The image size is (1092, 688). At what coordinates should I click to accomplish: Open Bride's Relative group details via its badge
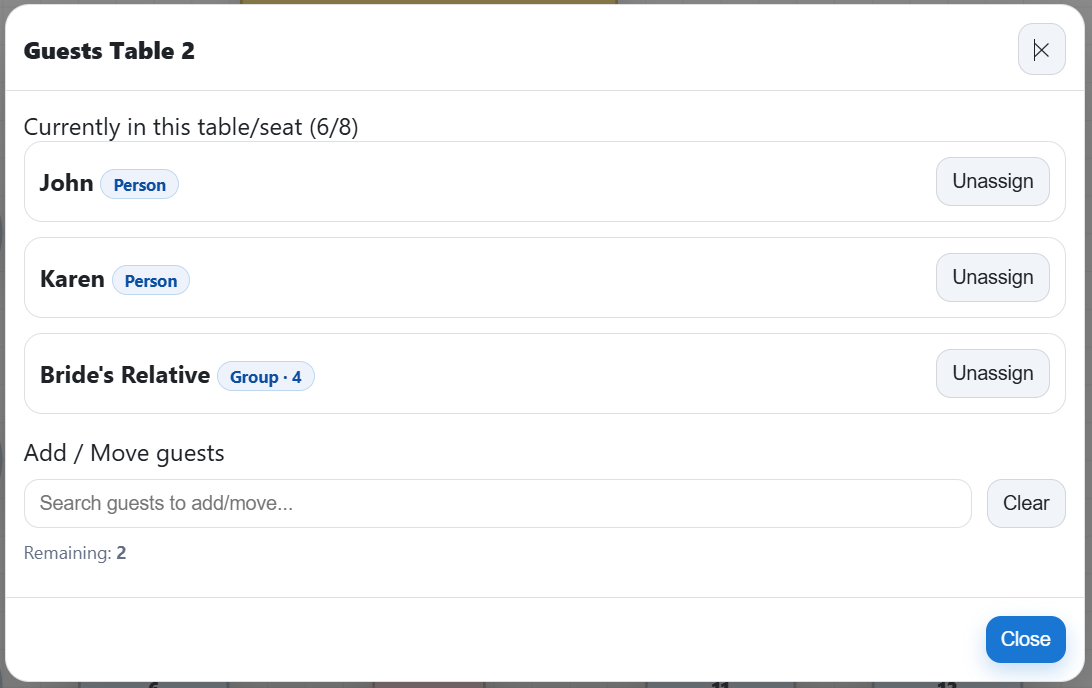pos(266,376)
